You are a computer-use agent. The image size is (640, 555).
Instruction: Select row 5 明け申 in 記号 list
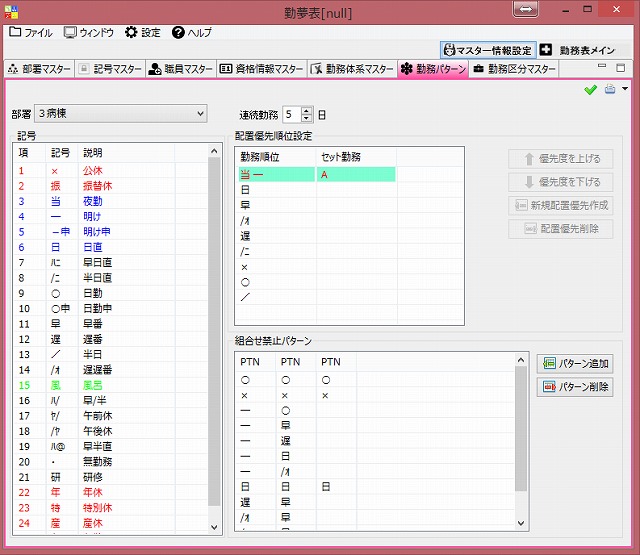coord(110,232)
